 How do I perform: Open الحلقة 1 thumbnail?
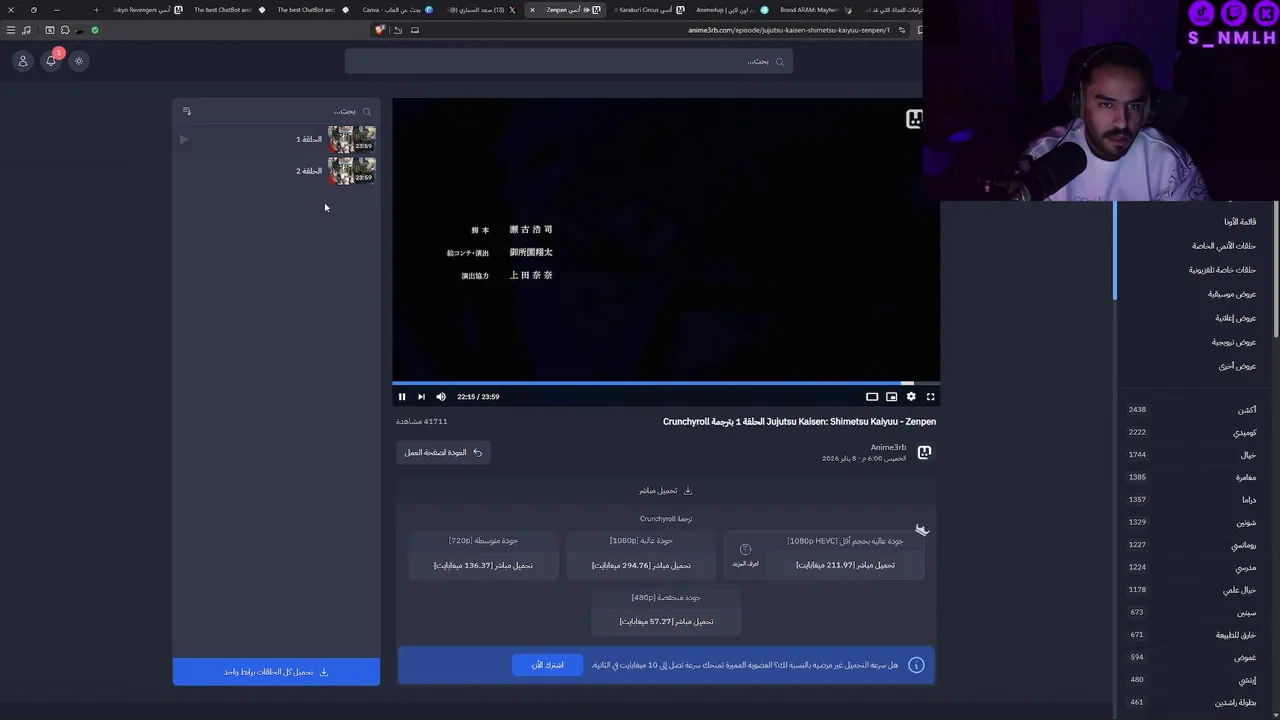pos(352,139)
